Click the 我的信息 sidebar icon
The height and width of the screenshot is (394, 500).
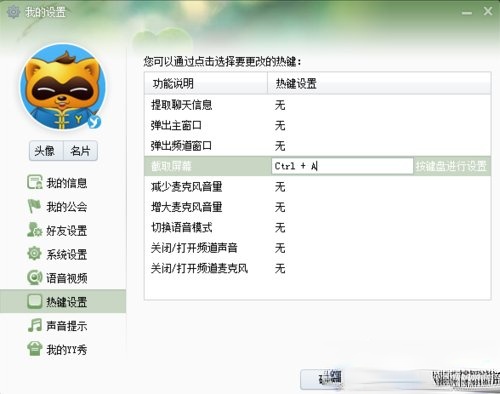tap(35, 182)
